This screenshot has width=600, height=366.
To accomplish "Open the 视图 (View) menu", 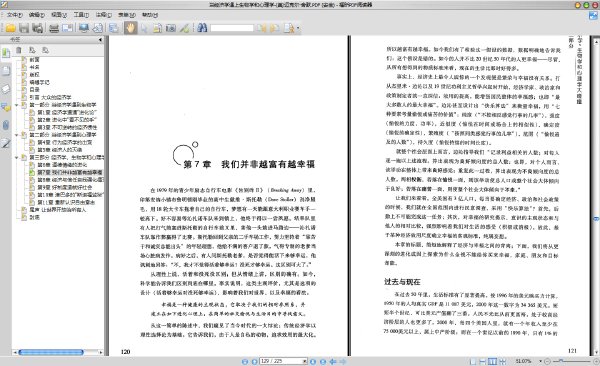I will point(59,15).
